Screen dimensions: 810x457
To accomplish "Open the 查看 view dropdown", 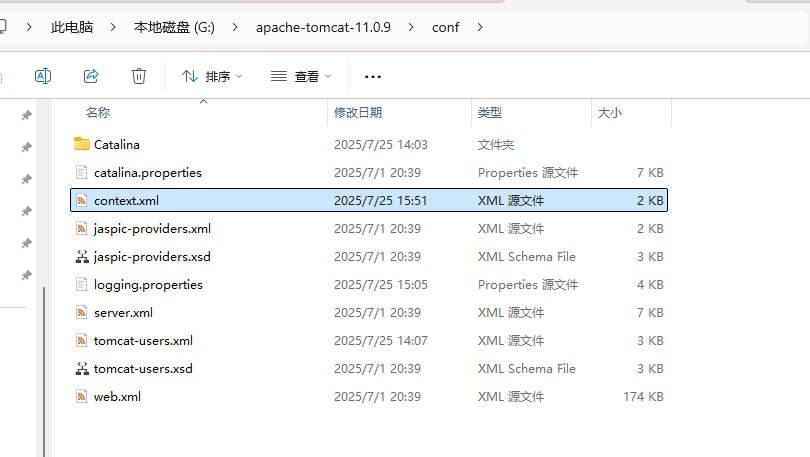I will coord(301,76).
